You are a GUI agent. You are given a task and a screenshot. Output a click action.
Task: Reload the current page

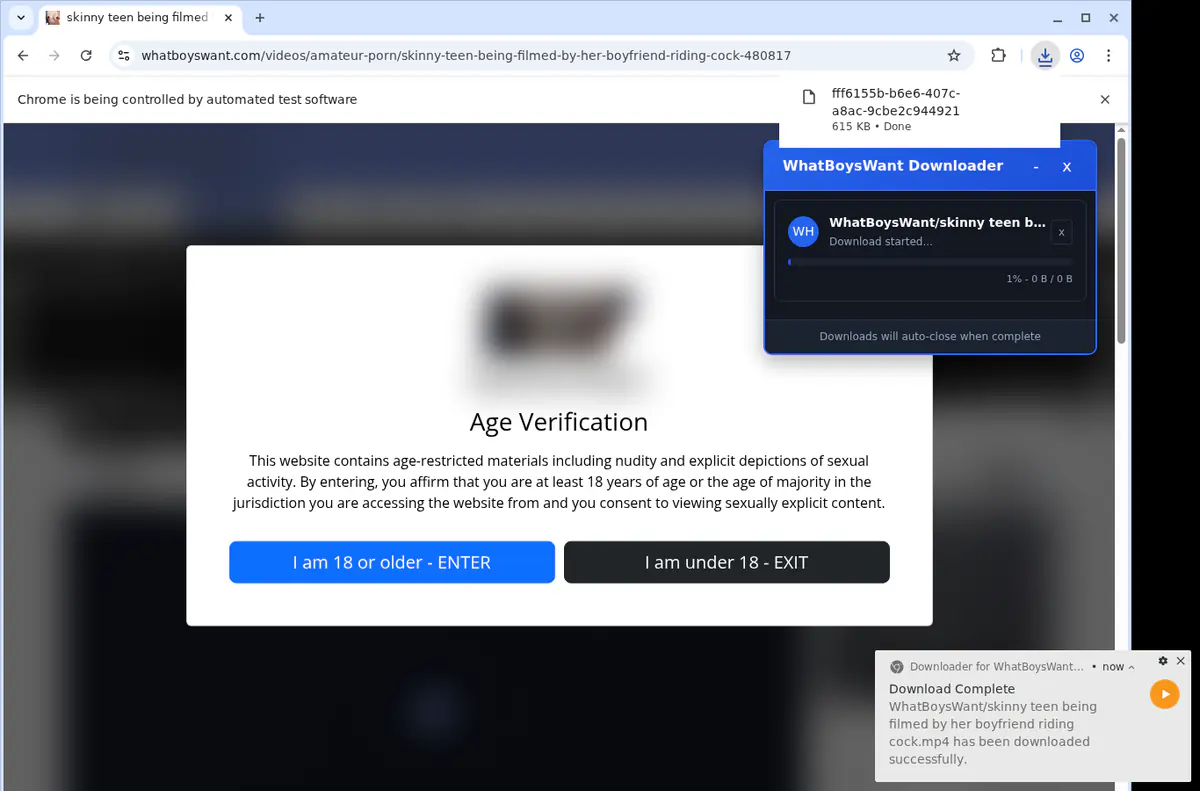click(x=86, y=56)
